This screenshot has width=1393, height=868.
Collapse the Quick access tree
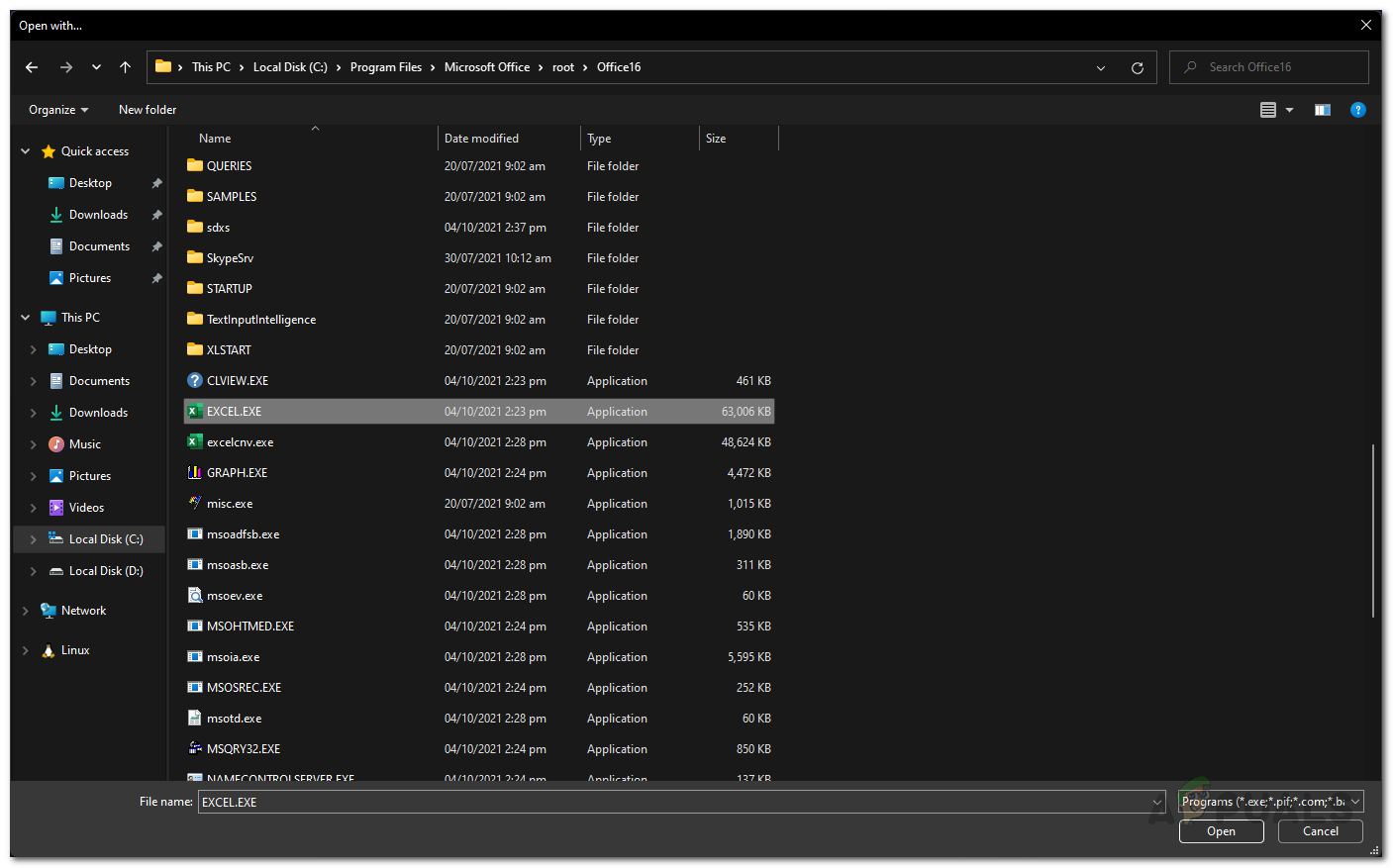26,151
